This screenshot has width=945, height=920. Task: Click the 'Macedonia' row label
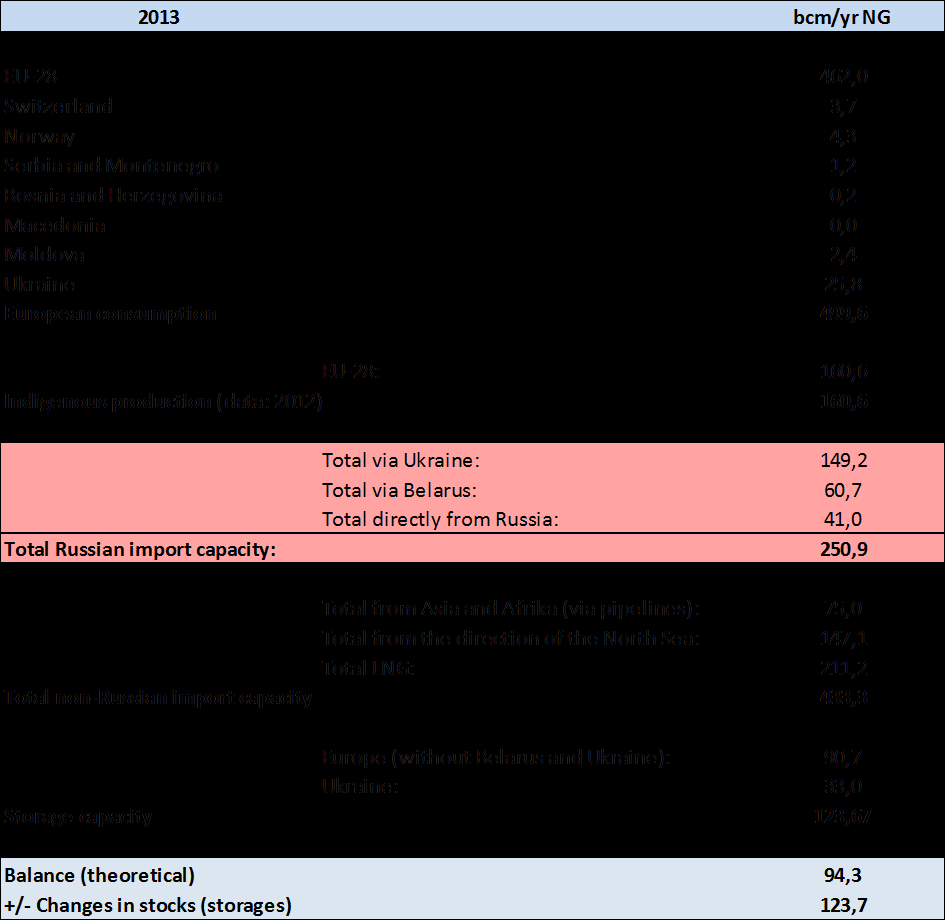54,225
